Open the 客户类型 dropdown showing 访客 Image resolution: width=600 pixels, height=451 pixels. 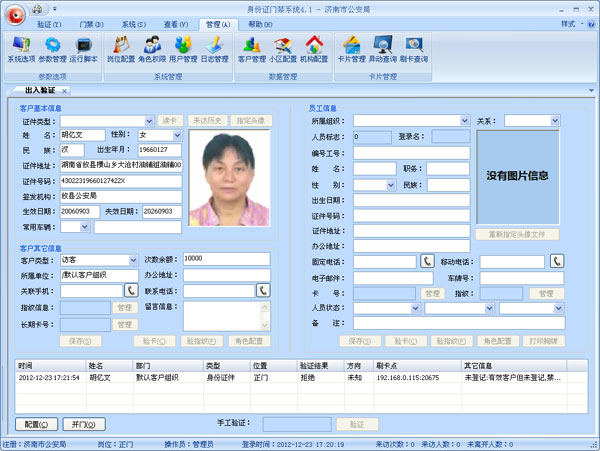133,261
